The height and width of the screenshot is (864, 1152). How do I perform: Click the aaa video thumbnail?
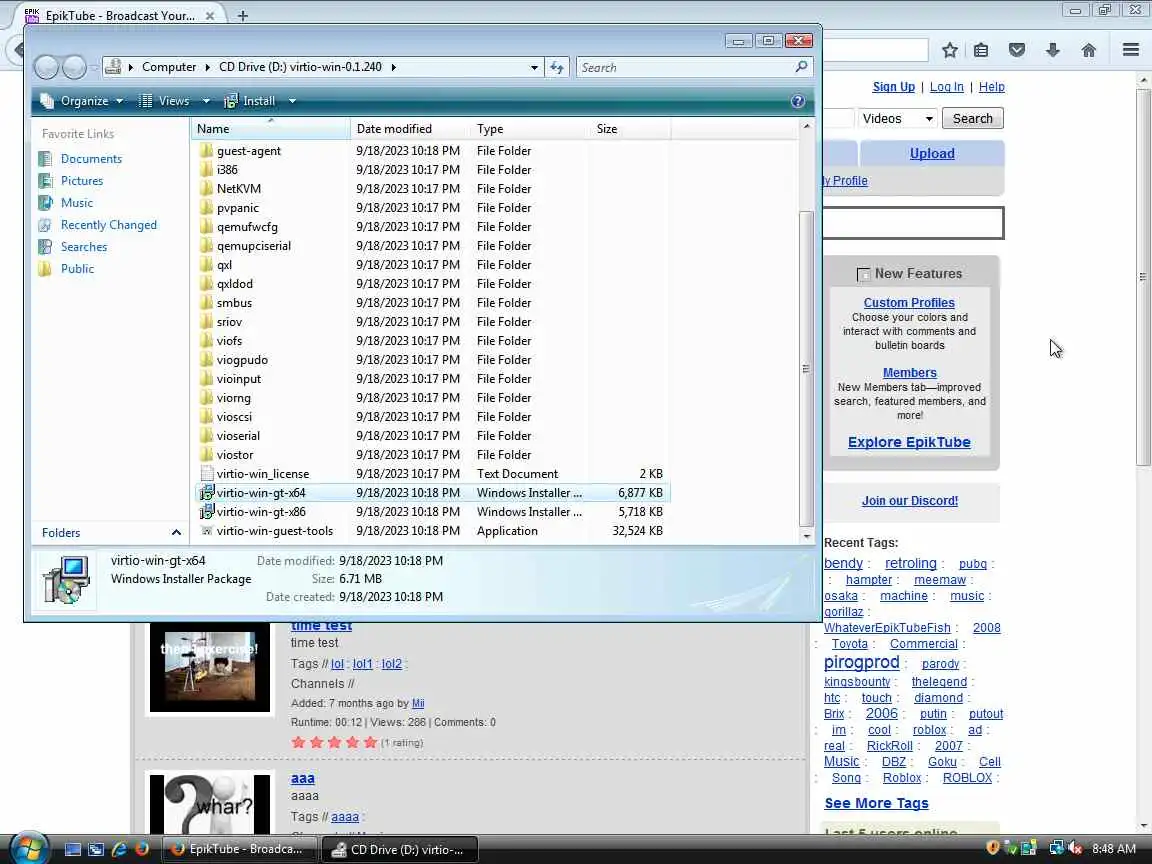point(209,803)
